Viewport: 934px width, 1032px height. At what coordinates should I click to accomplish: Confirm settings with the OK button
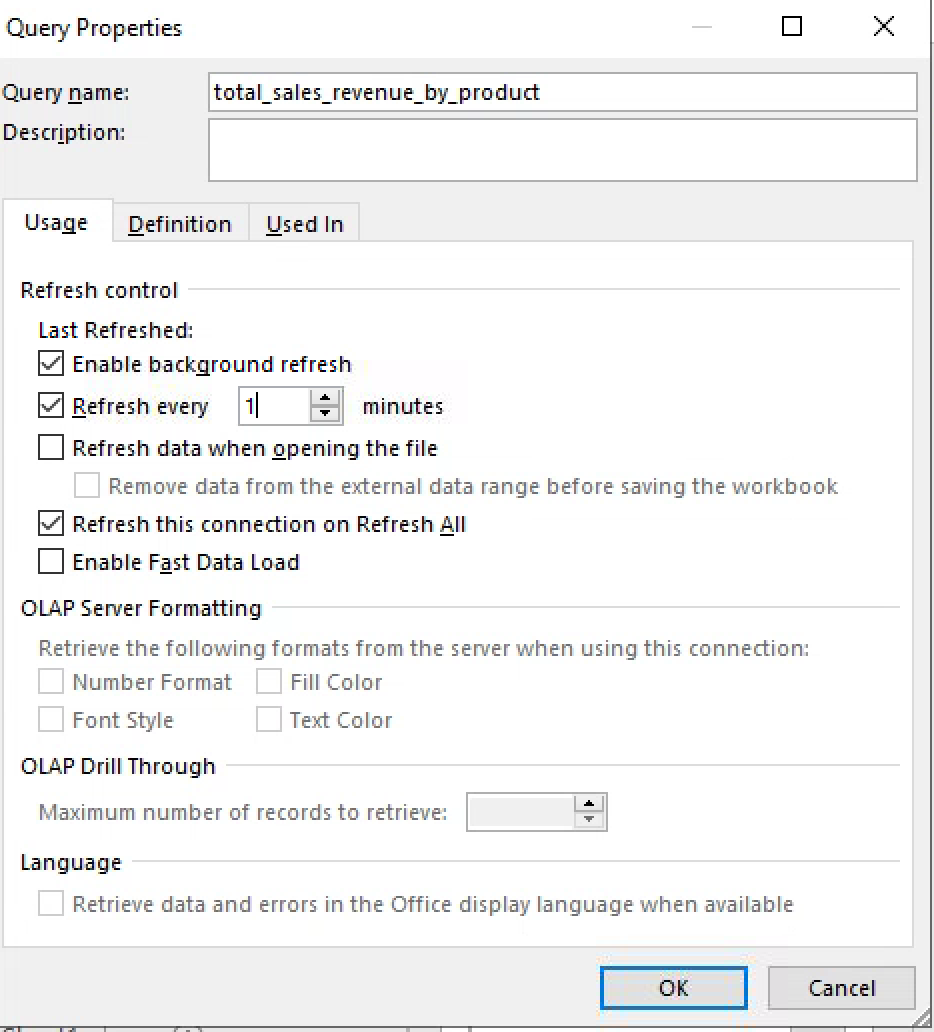pos(672,987)
